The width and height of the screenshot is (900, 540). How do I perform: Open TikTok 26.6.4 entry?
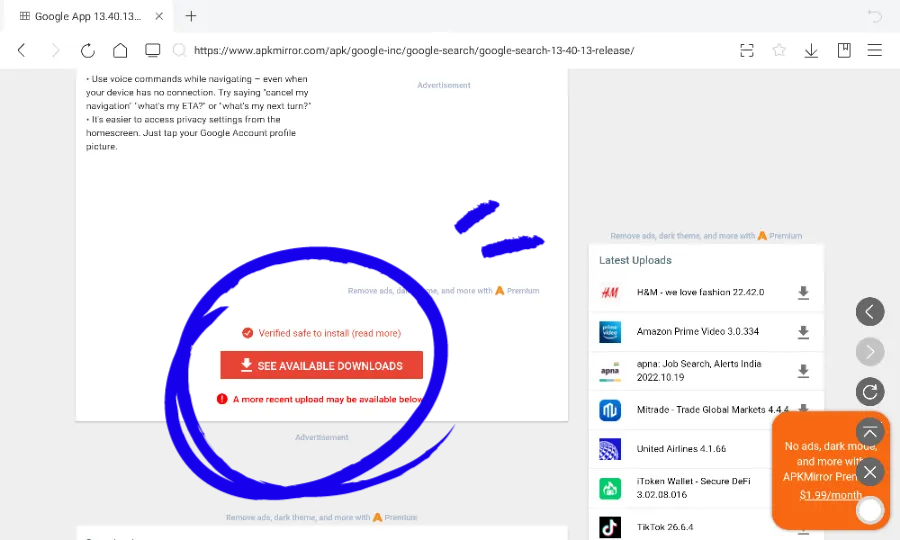pos(665,527)
